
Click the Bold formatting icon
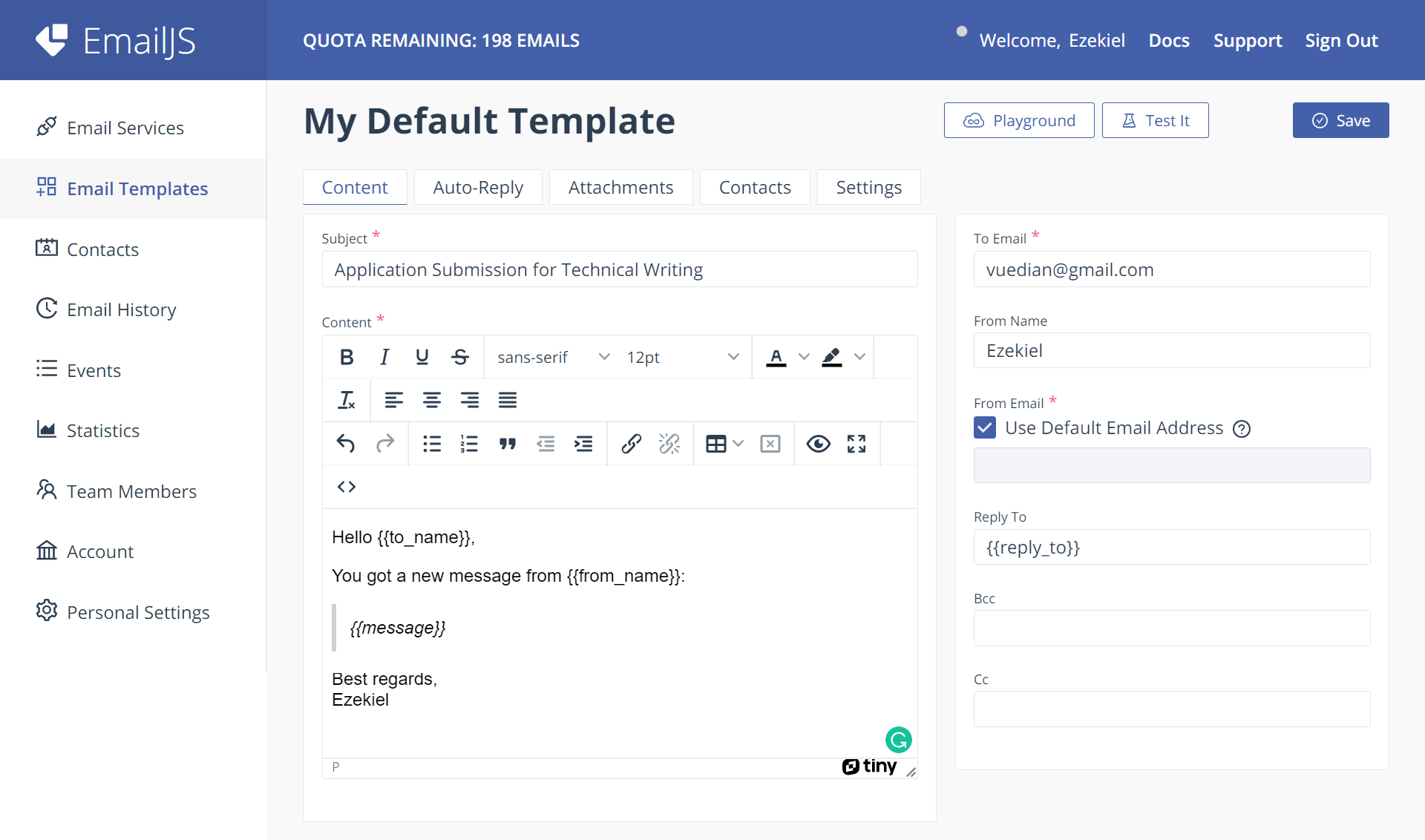tap(346, 356)
